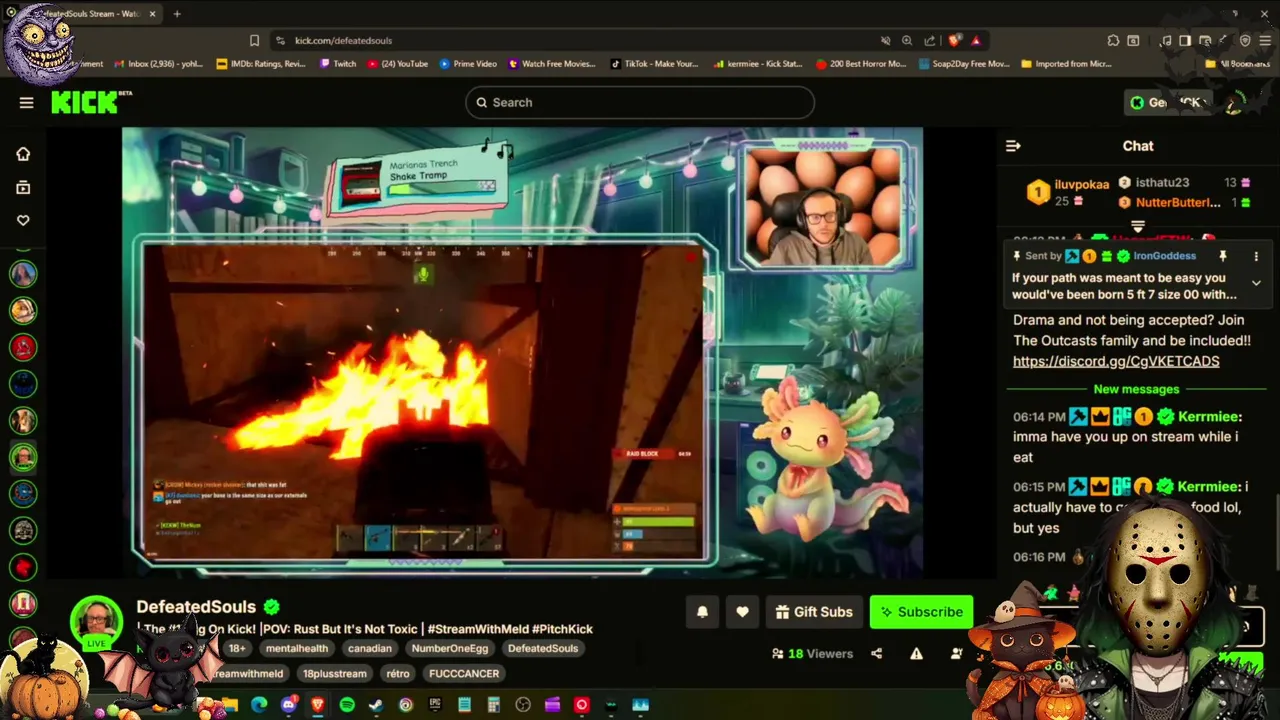Toggle stream notifications bell
The height and width of the screenshot is (720, 1280).
[702, 612]
